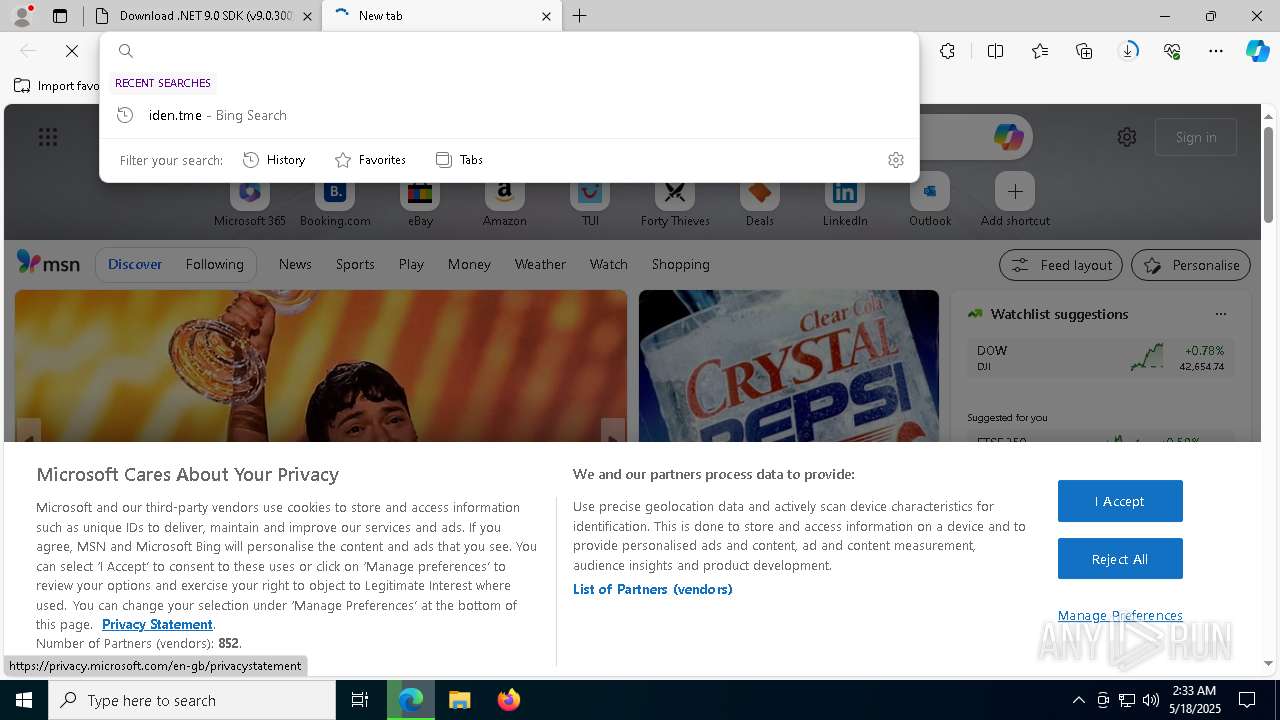Stop loading the page with X button

click(72, 51)
